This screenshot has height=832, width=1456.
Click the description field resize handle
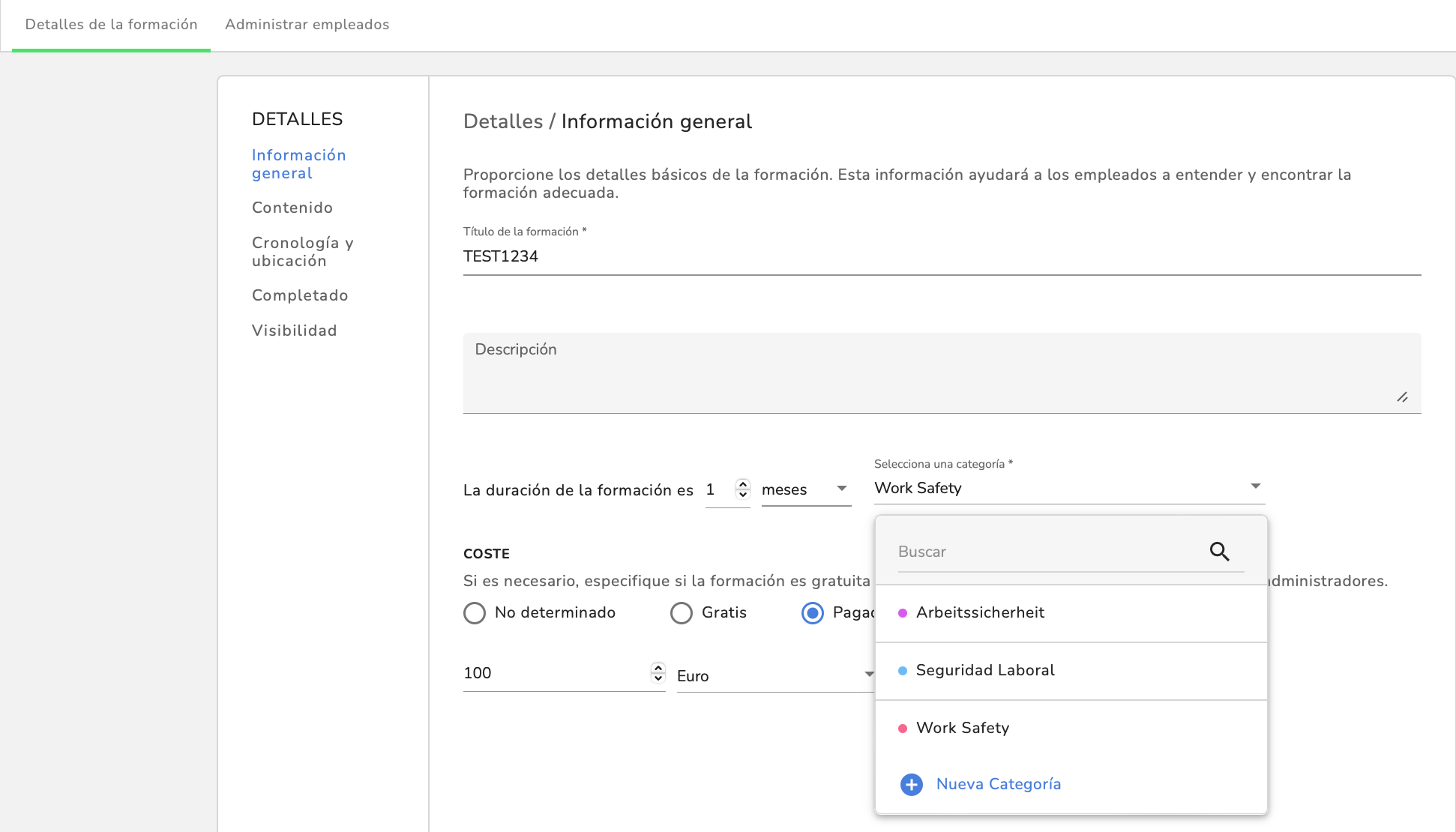(1402, 397)
